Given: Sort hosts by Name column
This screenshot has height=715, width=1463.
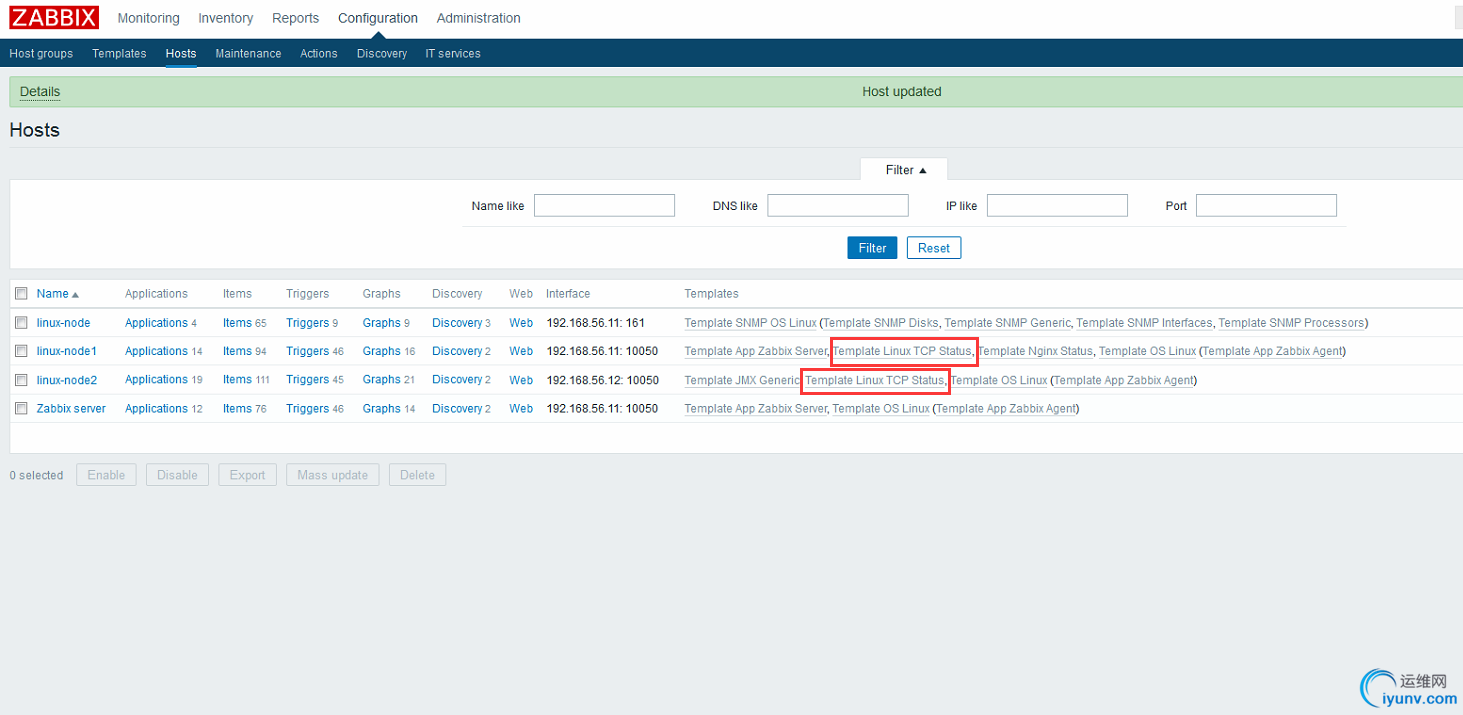Looking at the screenshot, I should click(57, 294).
